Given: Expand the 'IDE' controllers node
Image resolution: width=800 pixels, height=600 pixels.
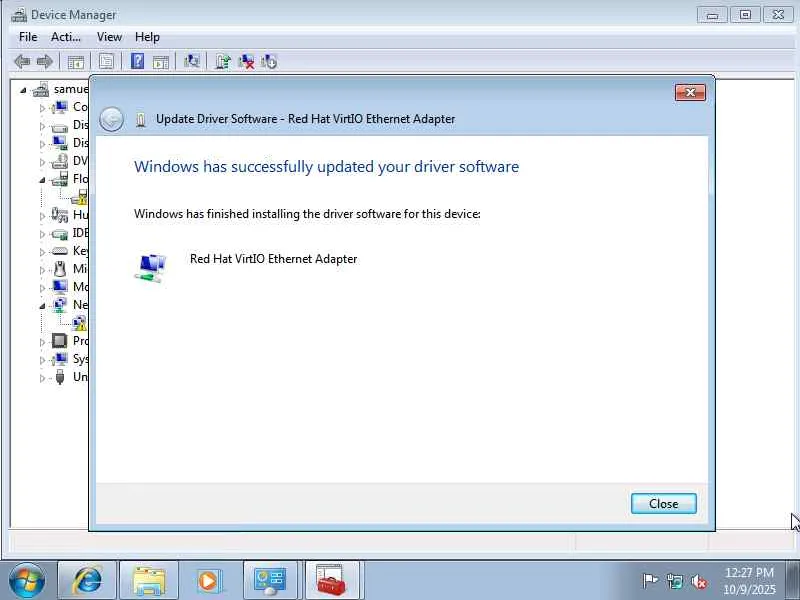Looking at the screenshot, I should pos(42,234).
